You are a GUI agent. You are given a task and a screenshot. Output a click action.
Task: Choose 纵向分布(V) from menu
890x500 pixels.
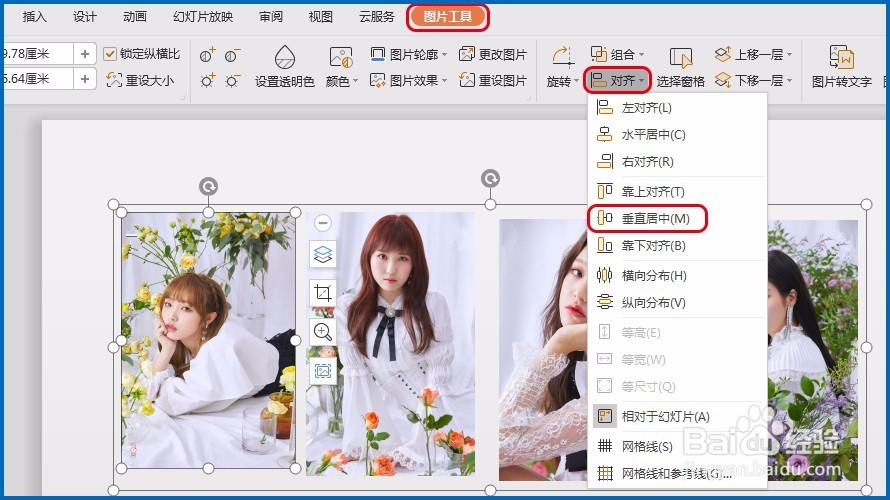(678, 302)
